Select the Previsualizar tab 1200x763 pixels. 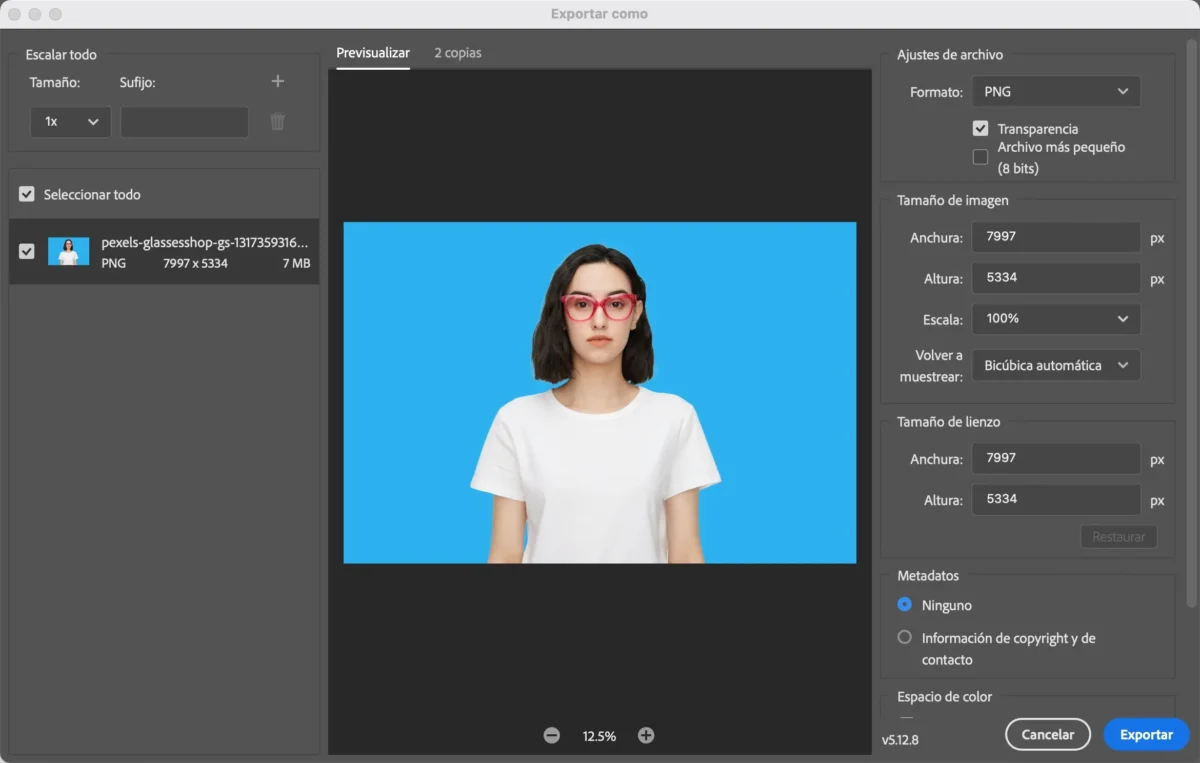pos(373,54)
